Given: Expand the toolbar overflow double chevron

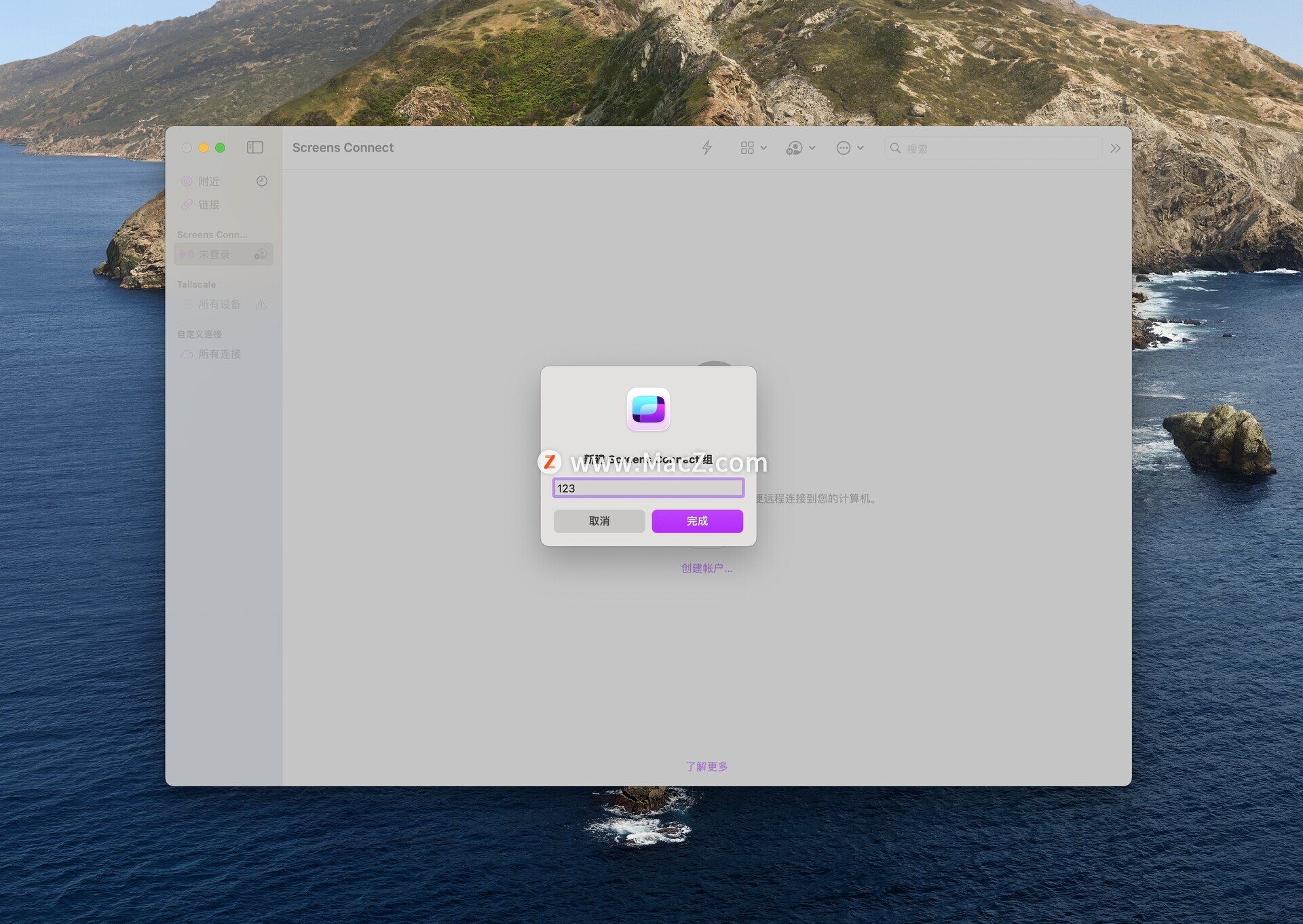Looking at the screenshot, I should (1115, 148).
